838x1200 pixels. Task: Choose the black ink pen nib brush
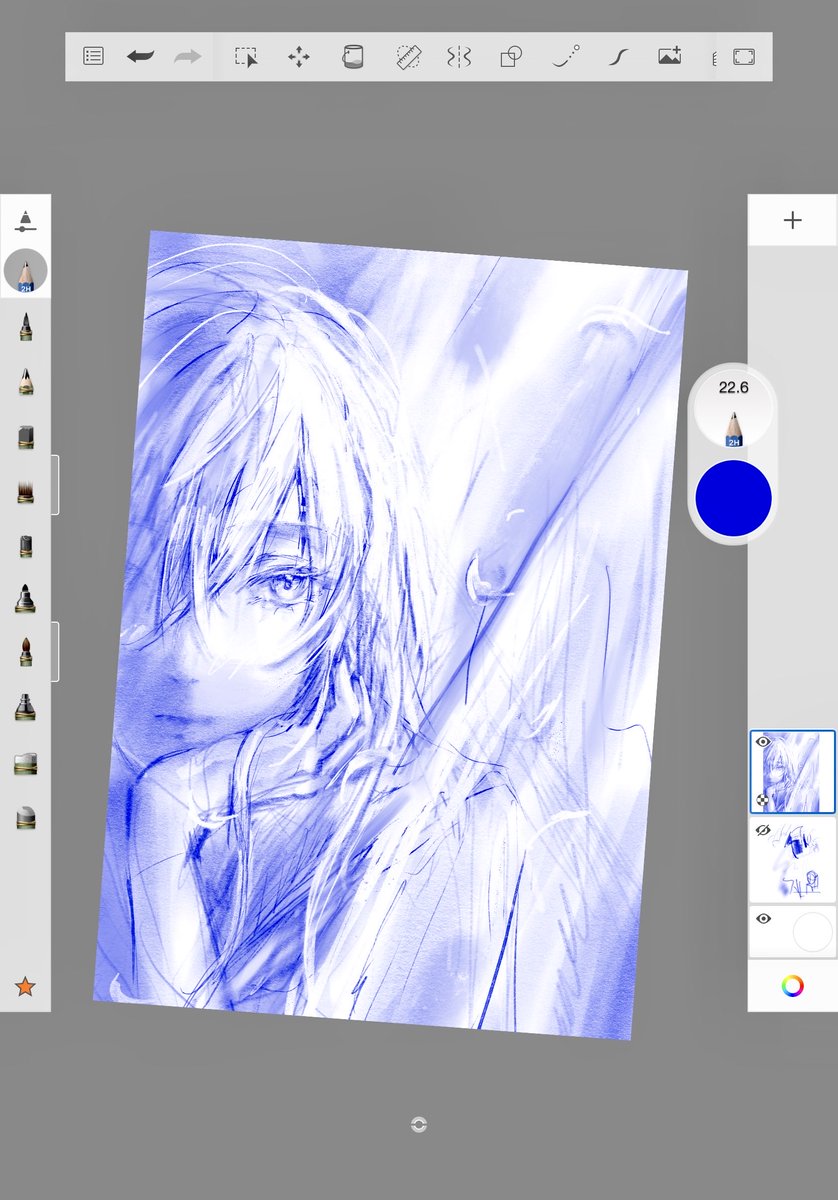click(x=25, y=599)
